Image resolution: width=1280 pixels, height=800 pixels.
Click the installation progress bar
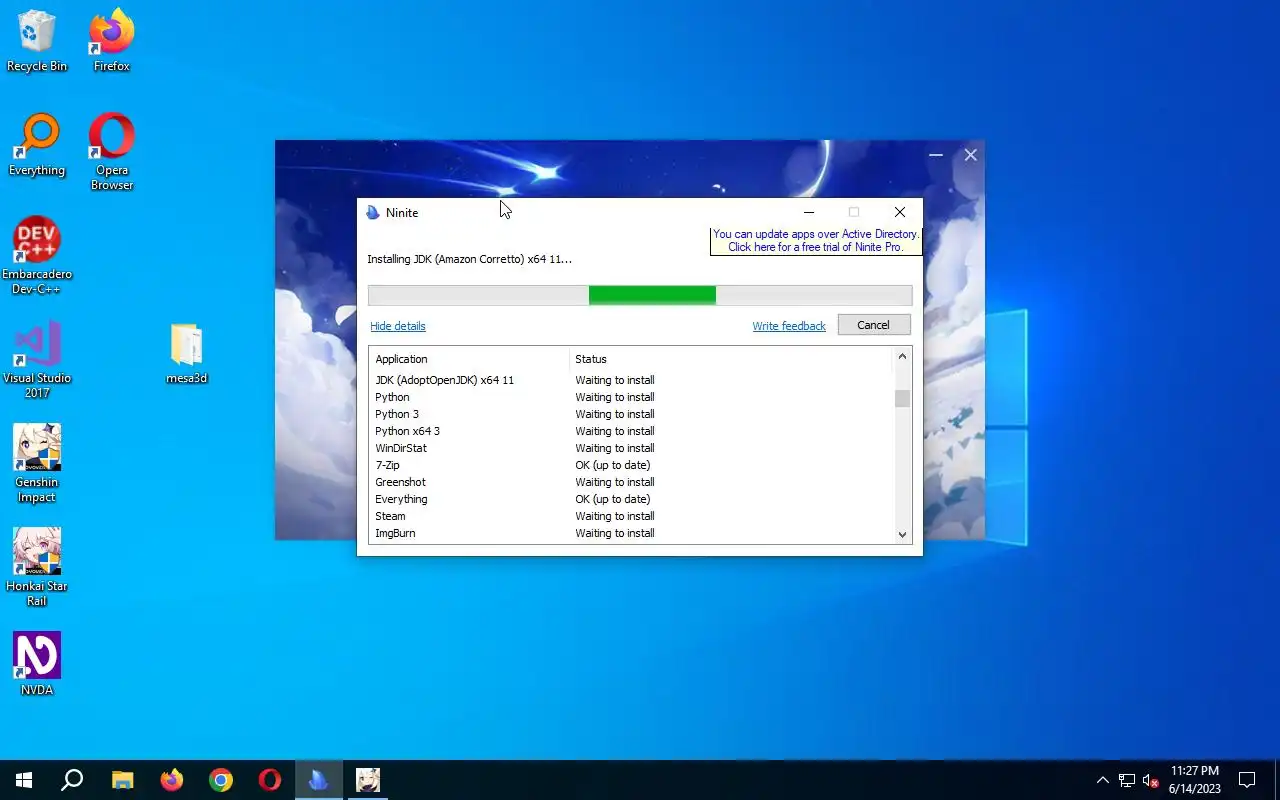tap(640, 295)
